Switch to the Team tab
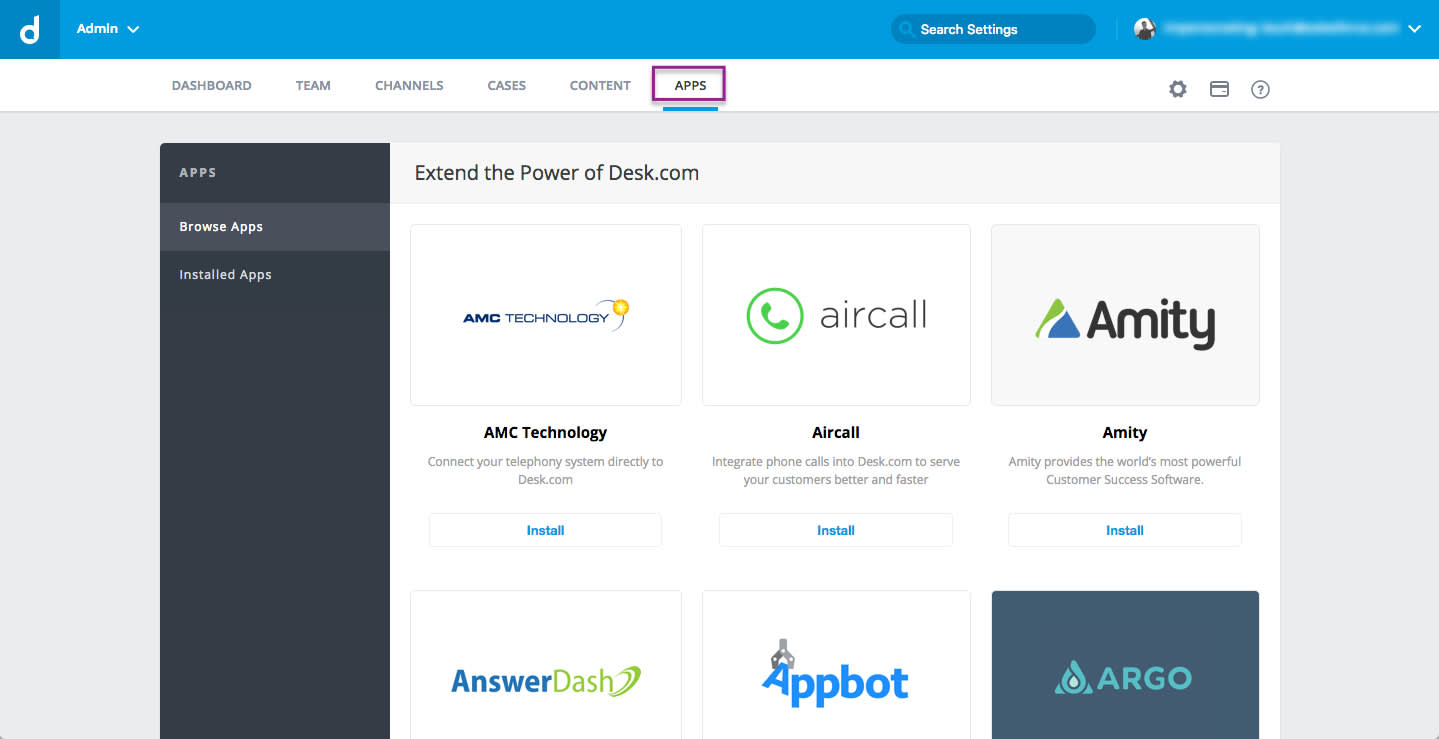This screenshot has width=1439, height=739. coord(313,85)
